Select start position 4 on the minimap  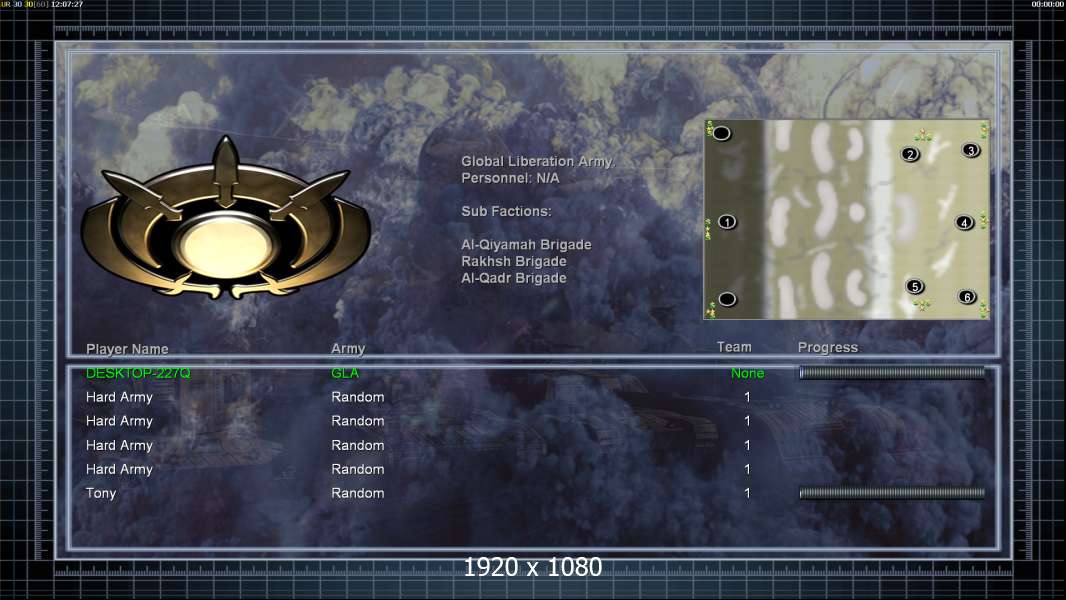(x=964, y=222)
